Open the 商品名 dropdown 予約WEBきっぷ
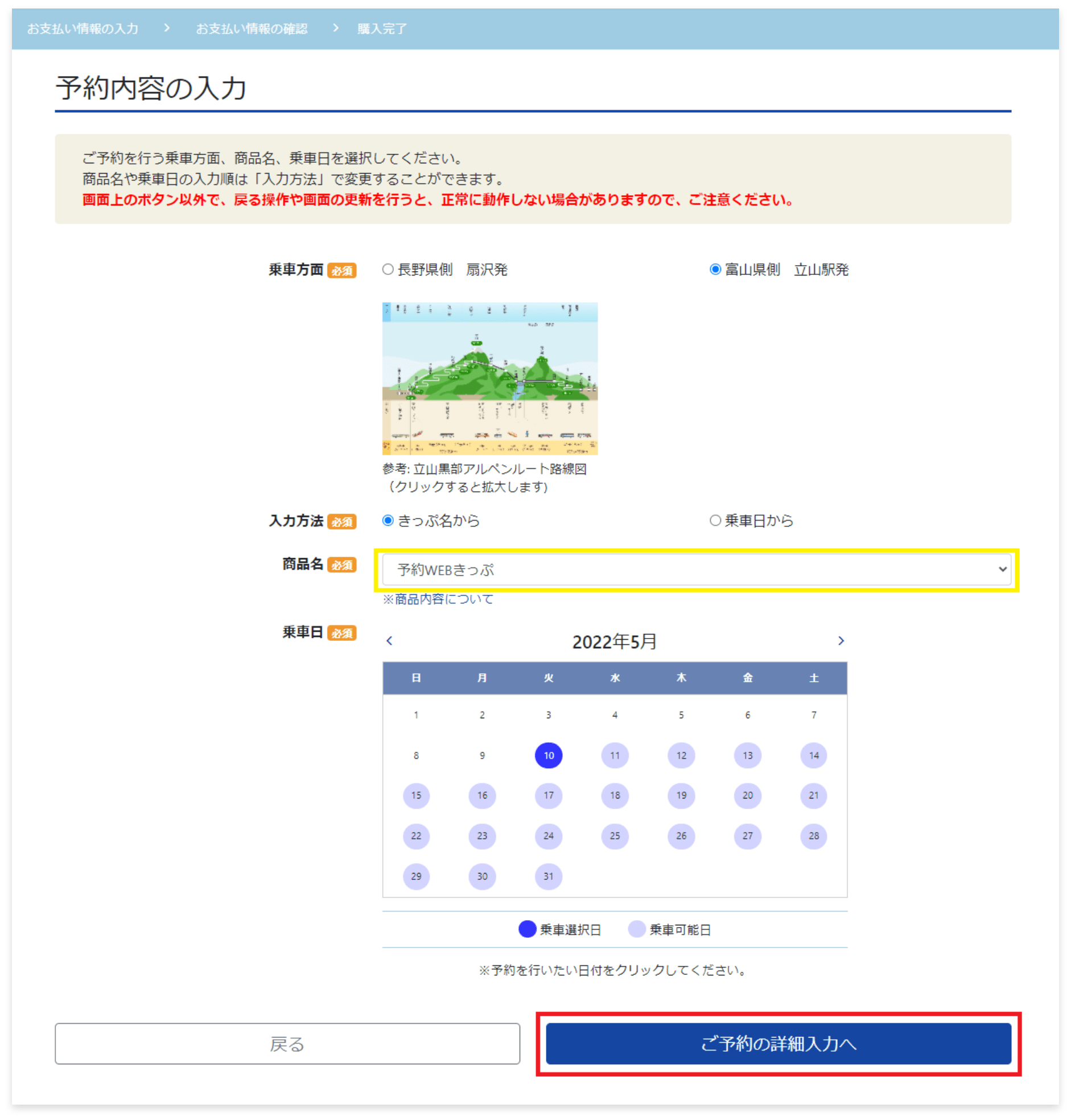This screenshot has width=1071, height=1120. coord(697,570)
